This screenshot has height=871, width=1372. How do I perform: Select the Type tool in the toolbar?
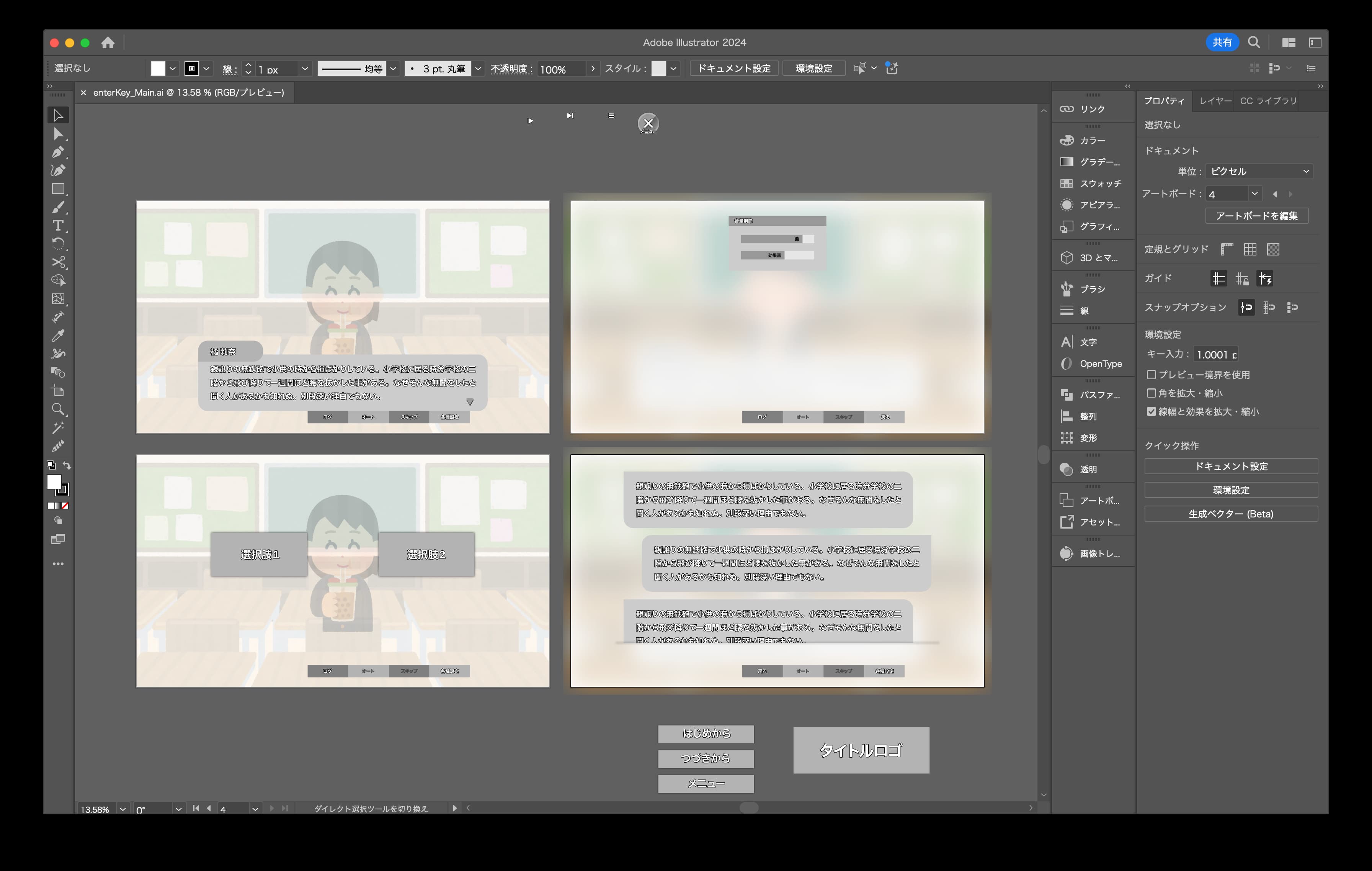click(57, 225)
